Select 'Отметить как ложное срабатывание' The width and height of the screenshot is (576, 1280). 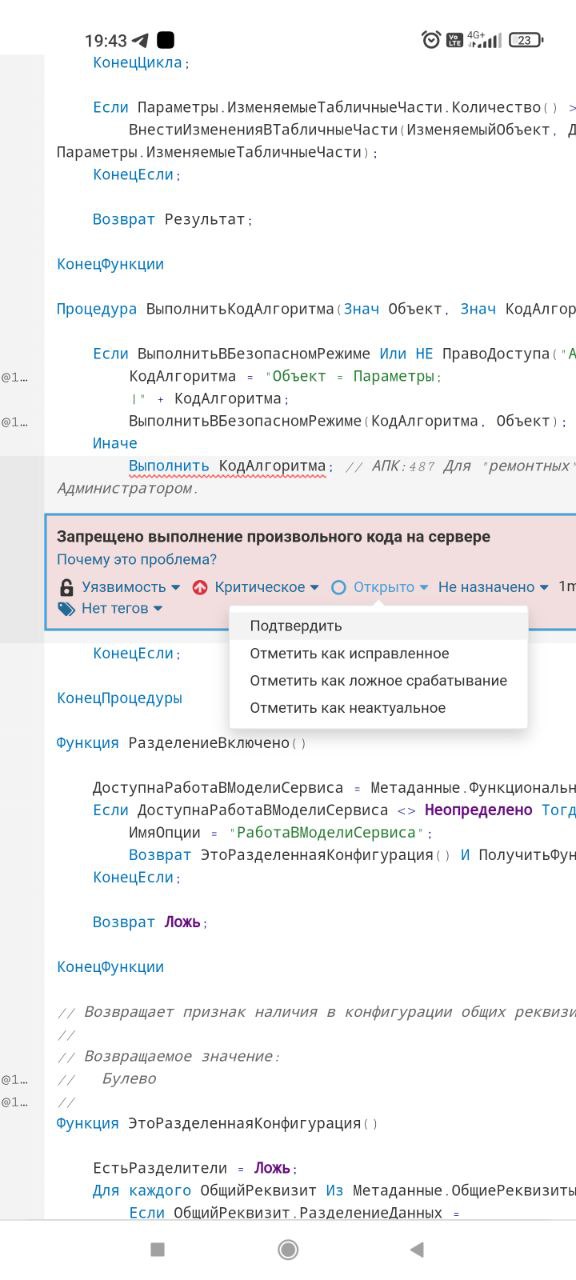tap(378, 680)
